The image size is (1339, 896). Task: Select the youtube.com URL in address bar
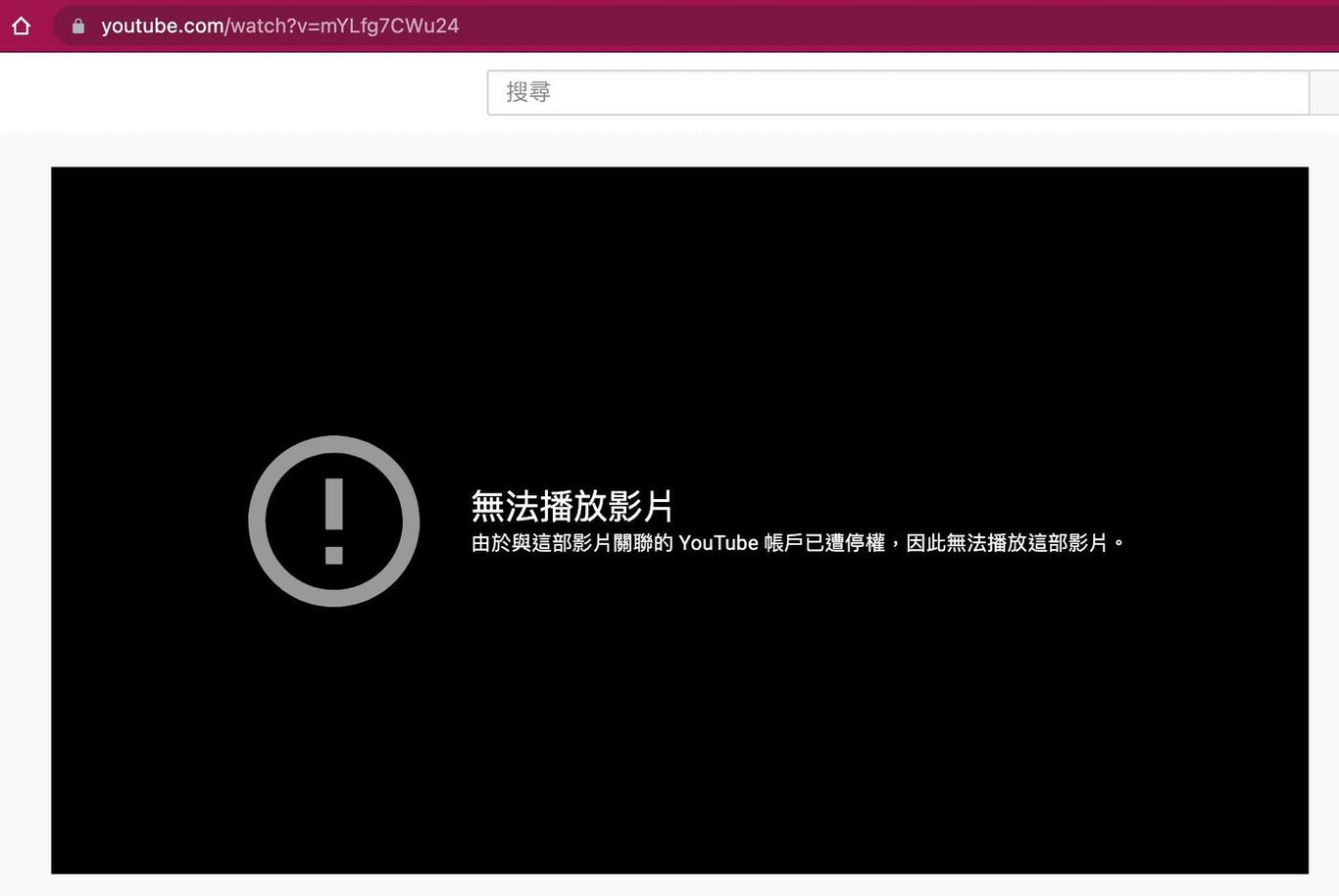click(279, 25)
